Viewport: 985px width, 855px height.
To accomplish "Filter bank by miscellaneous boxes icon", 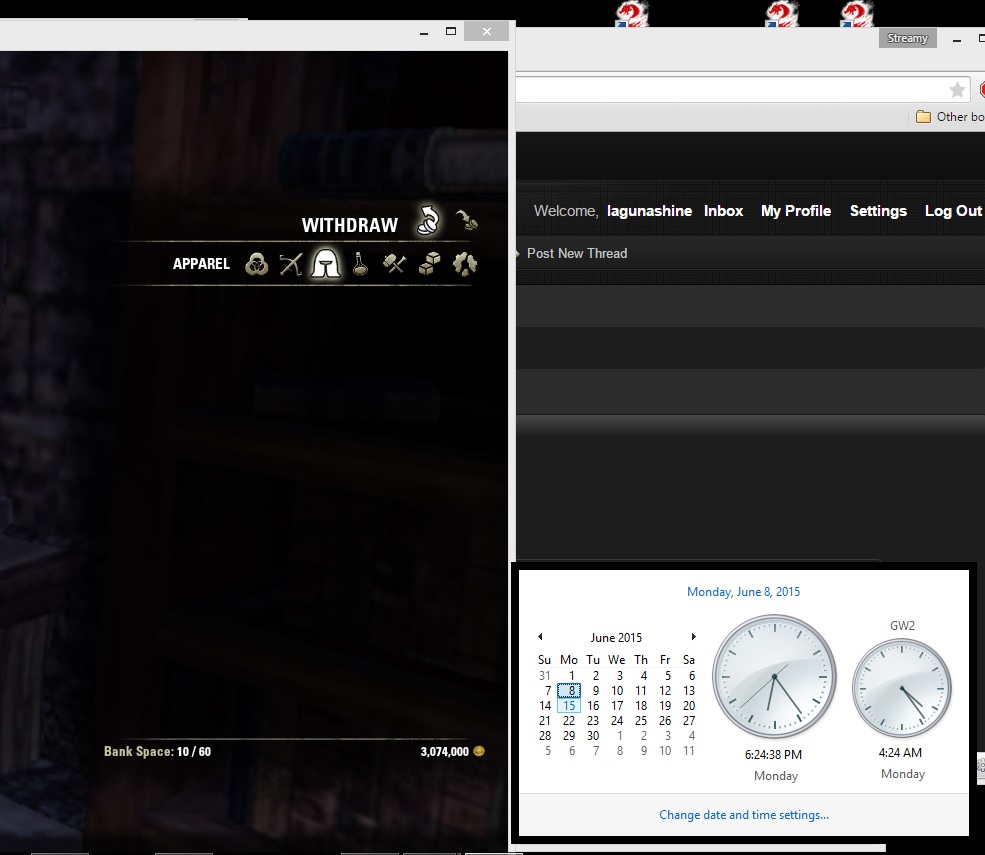I will 429,264.
